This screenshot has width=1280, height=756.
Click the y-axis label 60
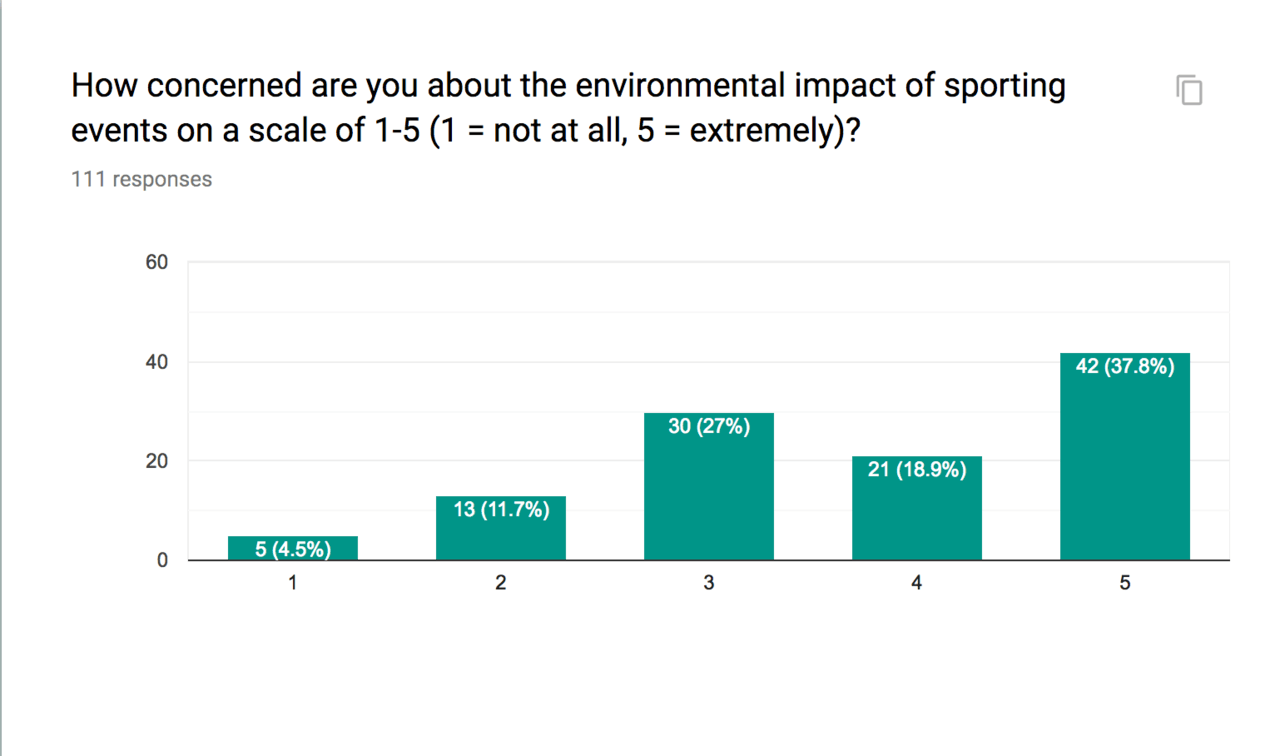tap(157, 263)
